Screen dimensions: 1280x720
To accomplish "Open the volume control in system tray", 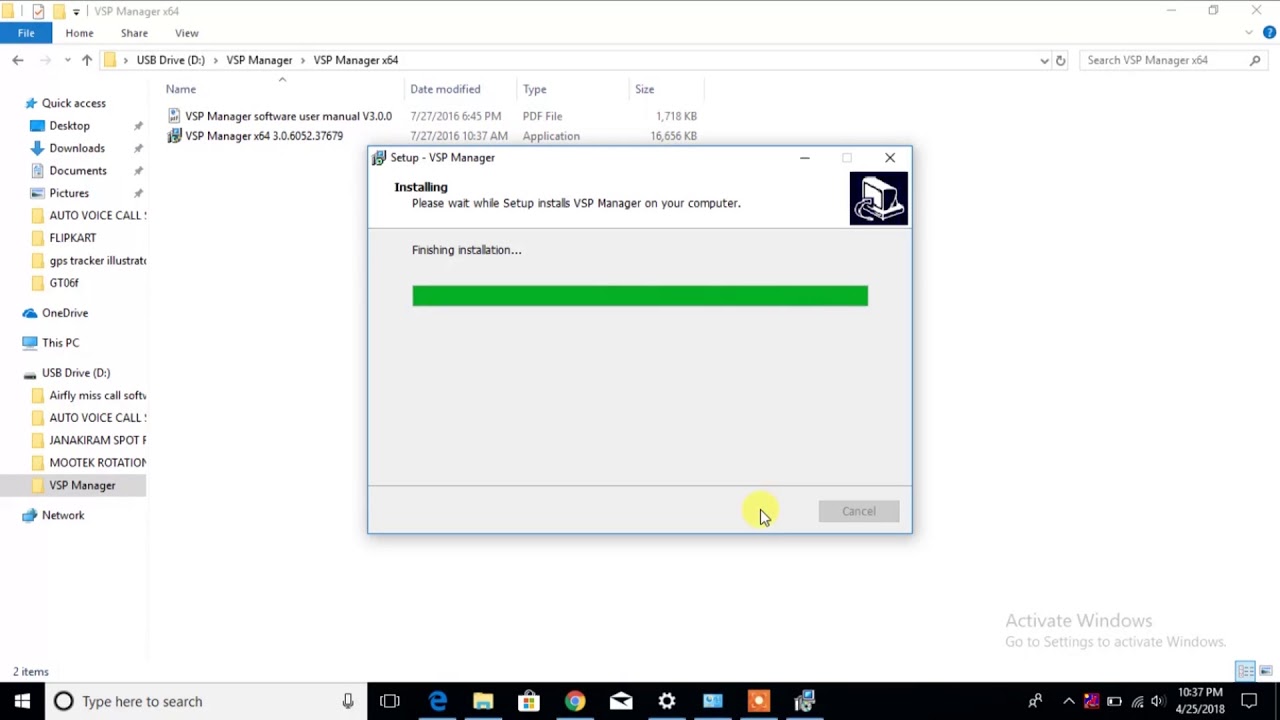I will coord(1158,701).
